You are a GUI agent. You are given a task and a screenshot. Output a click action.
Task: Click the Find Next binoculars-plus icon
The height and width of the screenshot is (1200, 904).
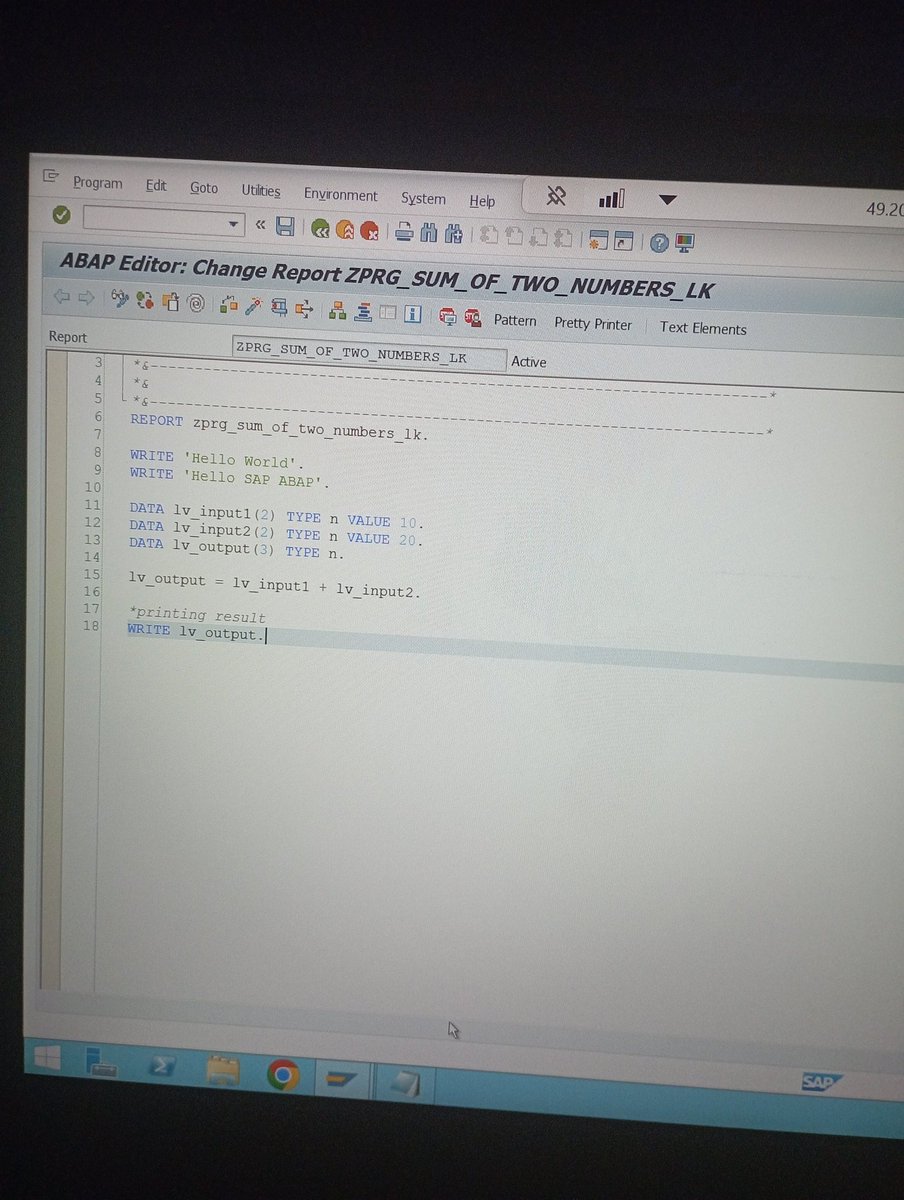[453, 235]
